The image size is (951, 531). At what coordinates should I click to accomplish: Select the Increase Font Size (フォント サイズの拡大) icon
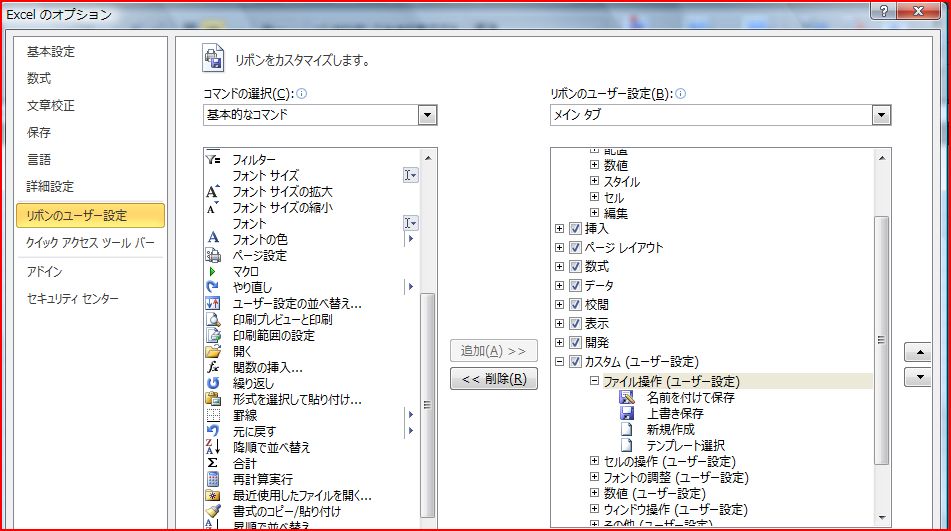212,192
